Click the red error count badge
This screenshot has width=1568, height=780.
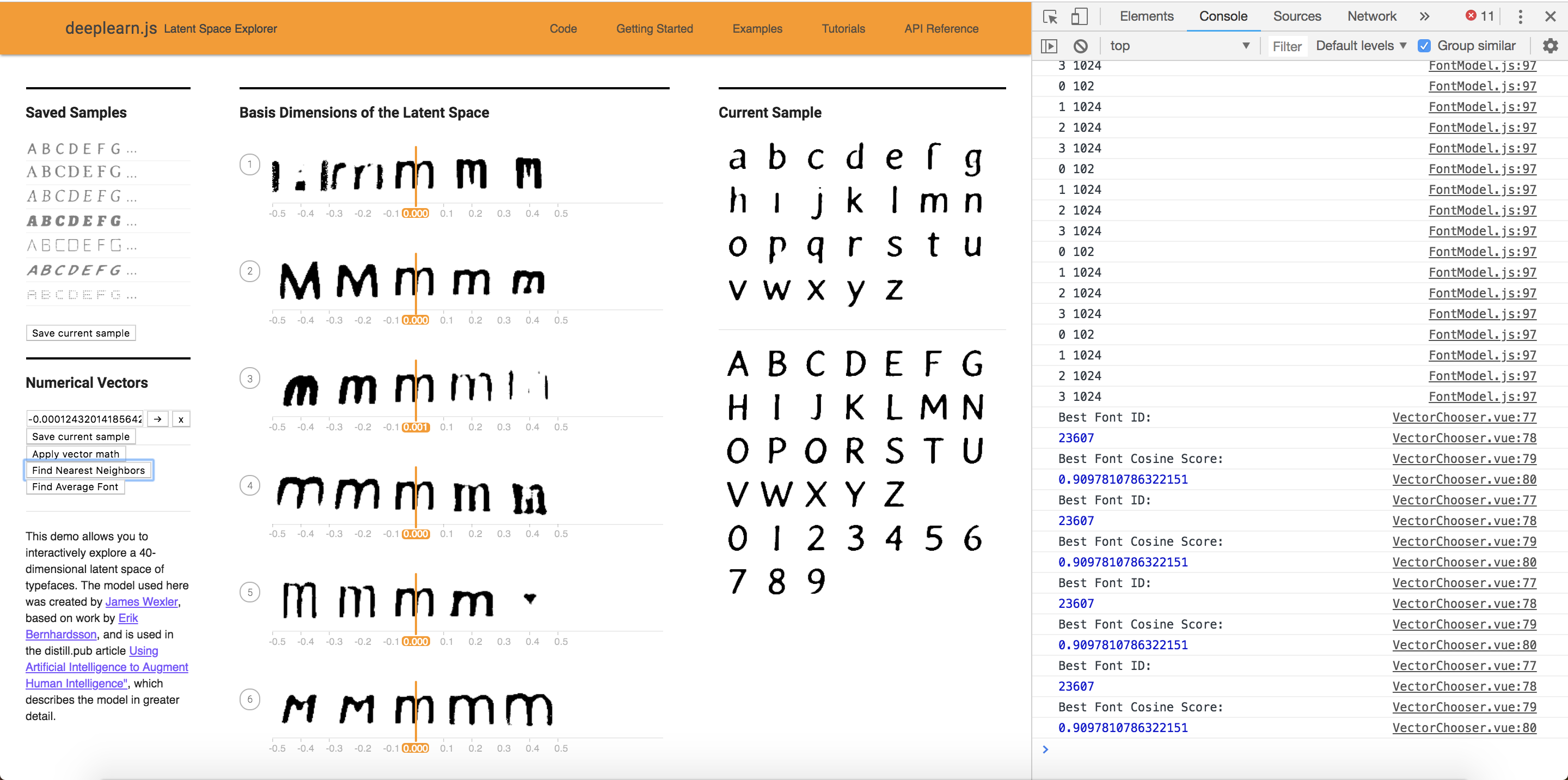(1479, 16)
